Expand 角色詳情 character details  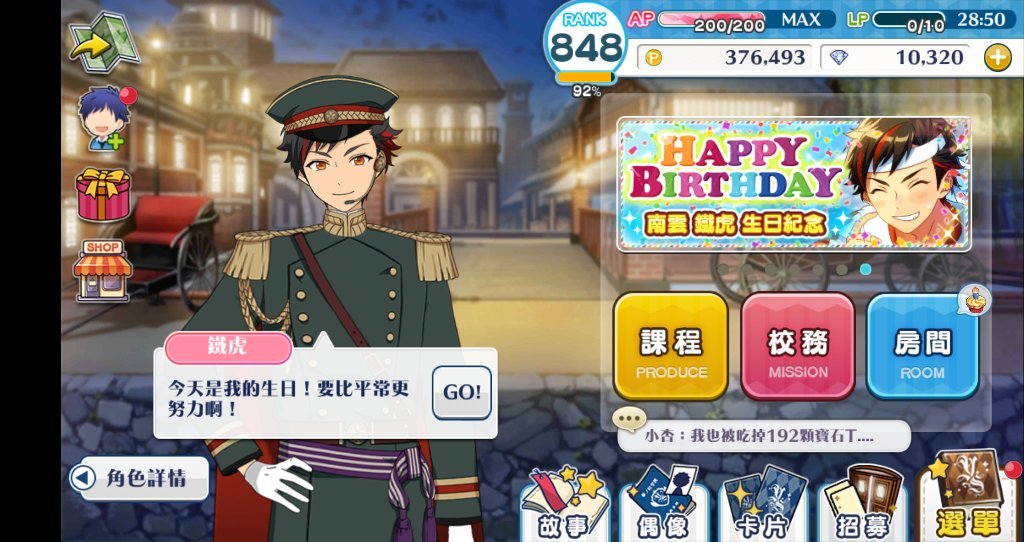139,478
